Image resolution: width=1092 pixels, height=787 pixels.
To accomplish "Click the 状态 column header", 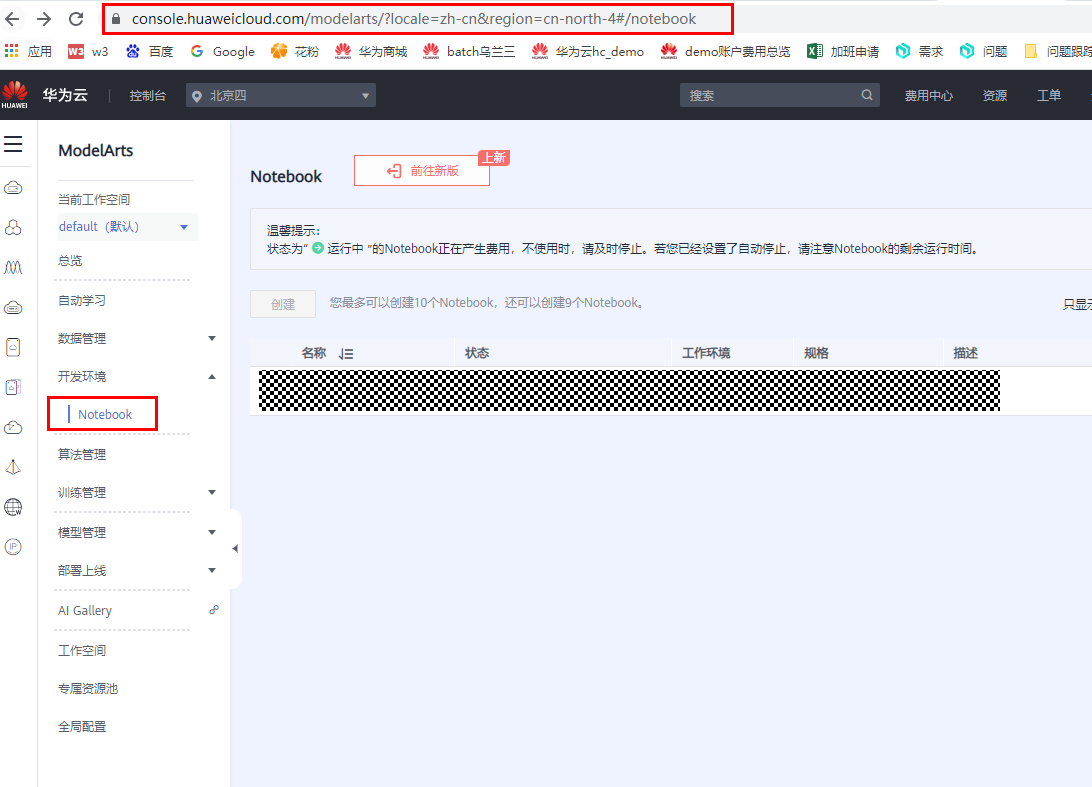I will [477, 353].
